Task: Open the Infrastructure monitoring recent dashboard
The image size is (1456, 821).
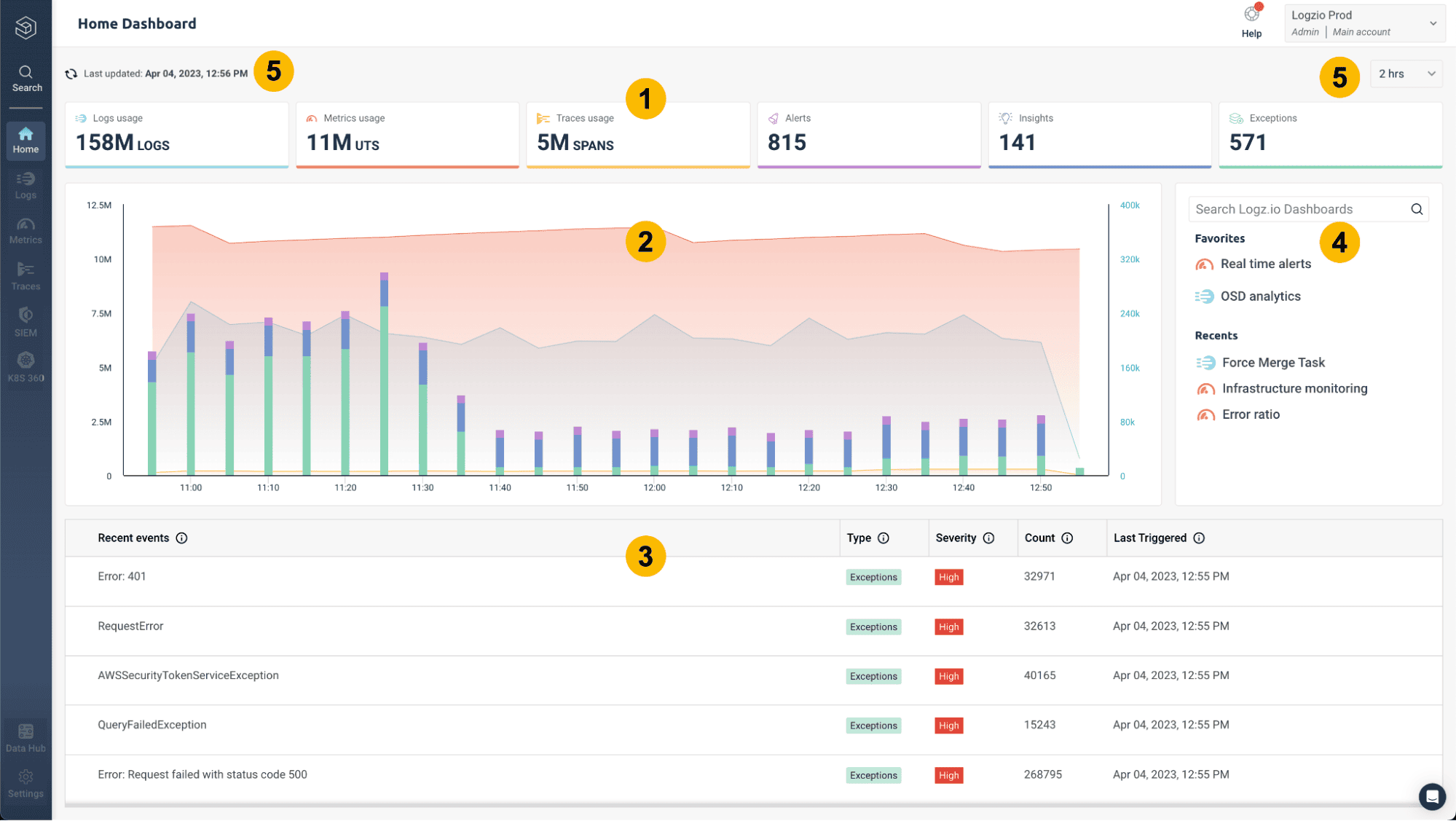Action: (x=1294, y=388)
